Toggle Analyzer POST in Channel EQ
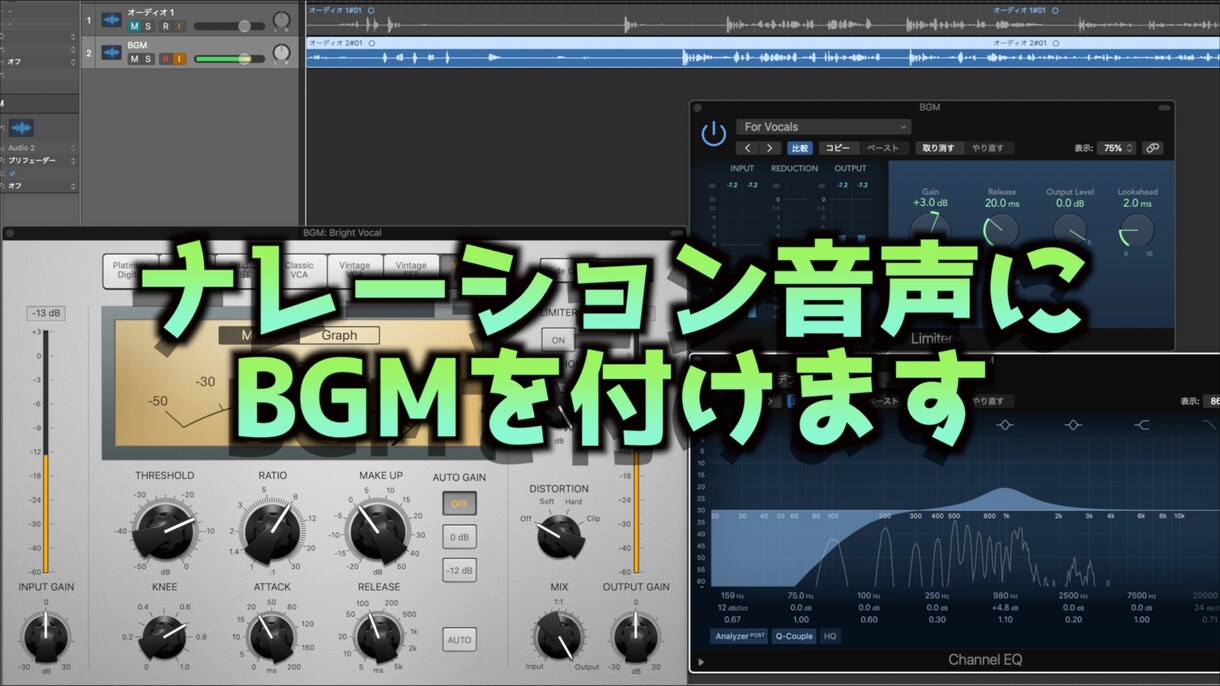The image size is (1220, 686). pos(739,636)
